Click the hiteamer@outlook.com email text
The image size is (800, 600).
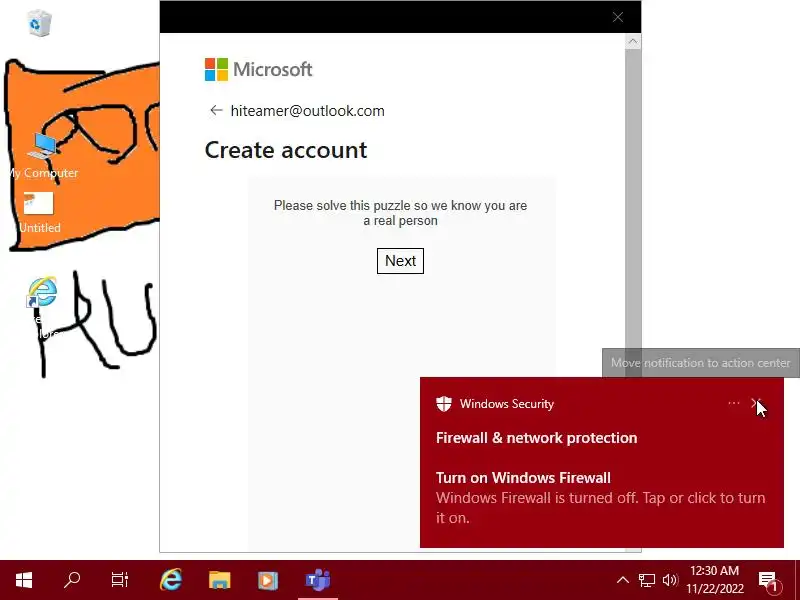(308, 111)
